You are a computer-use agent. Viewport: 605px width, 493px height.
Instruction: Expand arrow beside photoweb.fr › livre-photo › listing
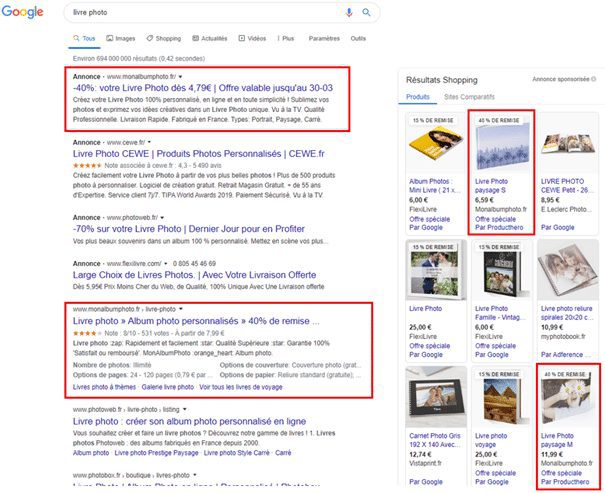point(185,409)
